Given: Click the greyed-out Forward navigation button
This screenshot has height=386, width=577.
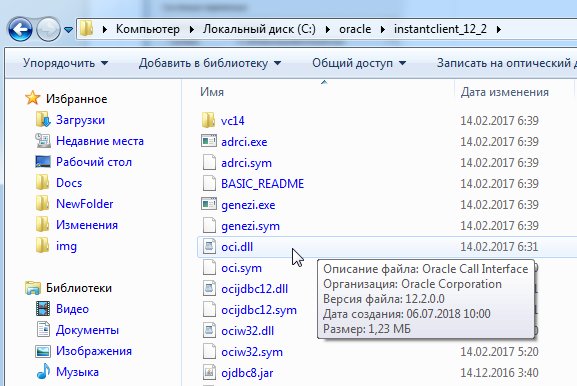Looking at the screenshot, I should tap(48, 29).
